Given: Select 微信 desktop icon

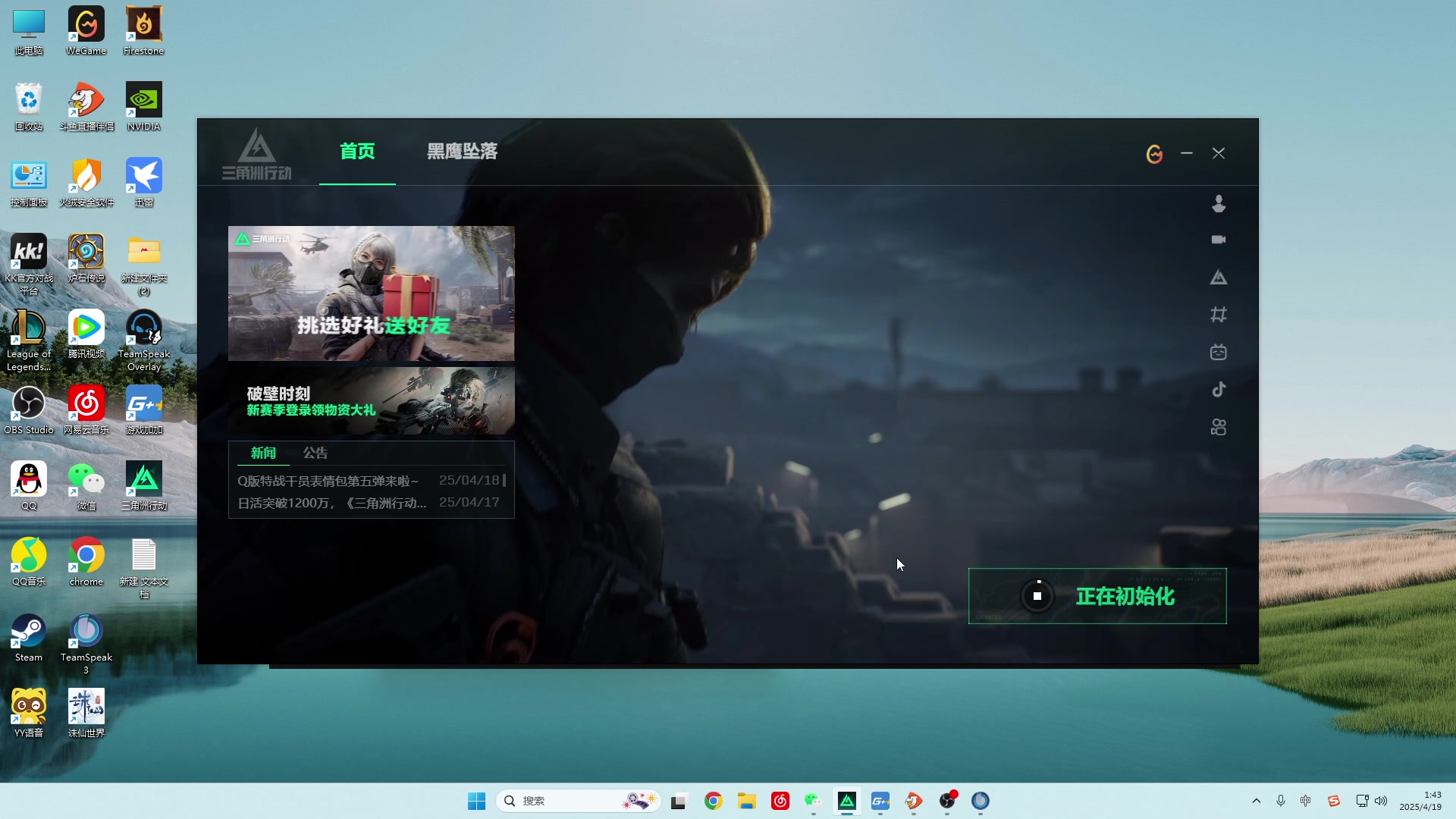Looking at the screenshot, I should [x=86, y=486].
